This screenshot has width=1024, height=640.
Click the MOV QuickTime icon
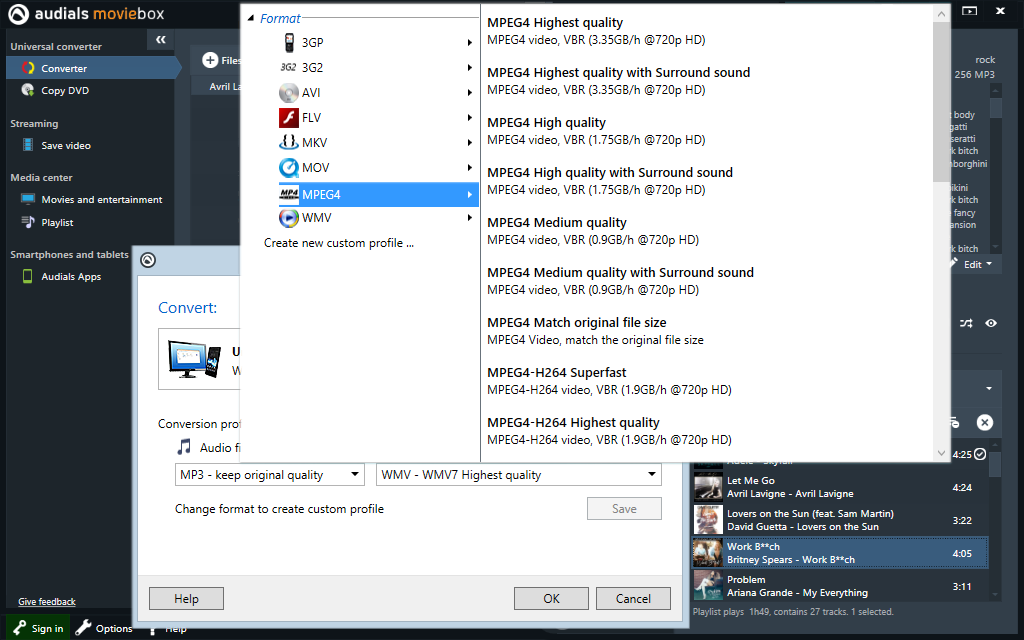click(x=289, y=168)
